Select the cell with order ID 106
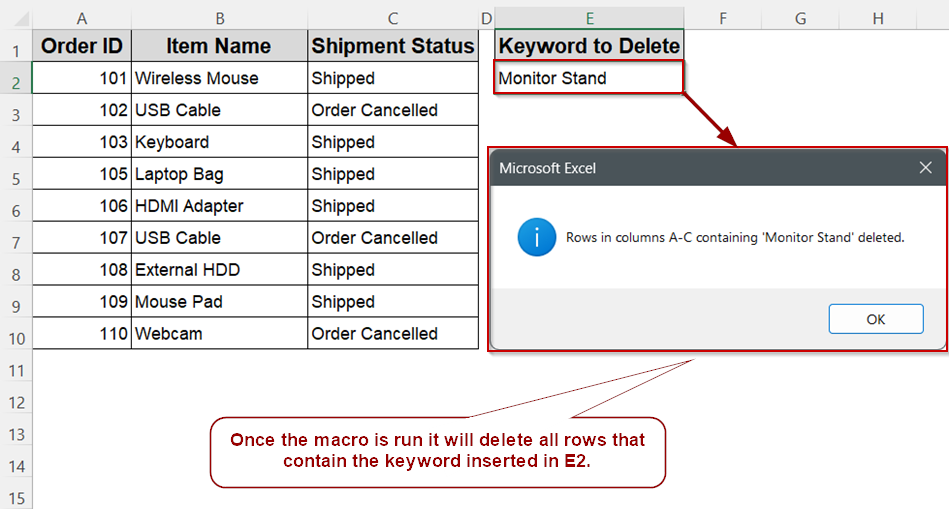949x509 pixels. [82, 206]
